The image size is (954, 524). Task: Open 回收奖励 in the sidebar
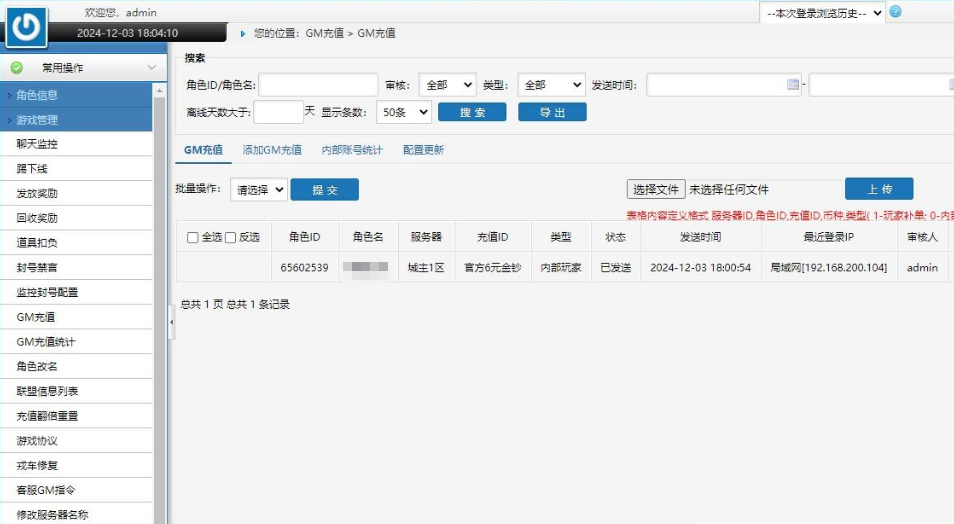pos(76,218)
